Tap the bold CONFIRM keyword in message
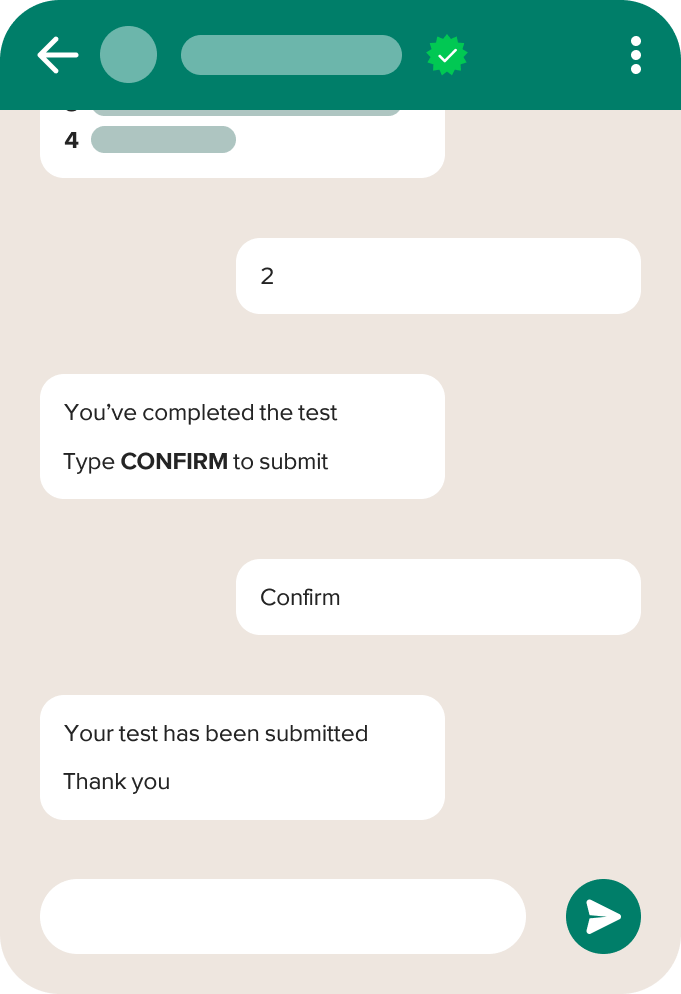 click(174, 462)
